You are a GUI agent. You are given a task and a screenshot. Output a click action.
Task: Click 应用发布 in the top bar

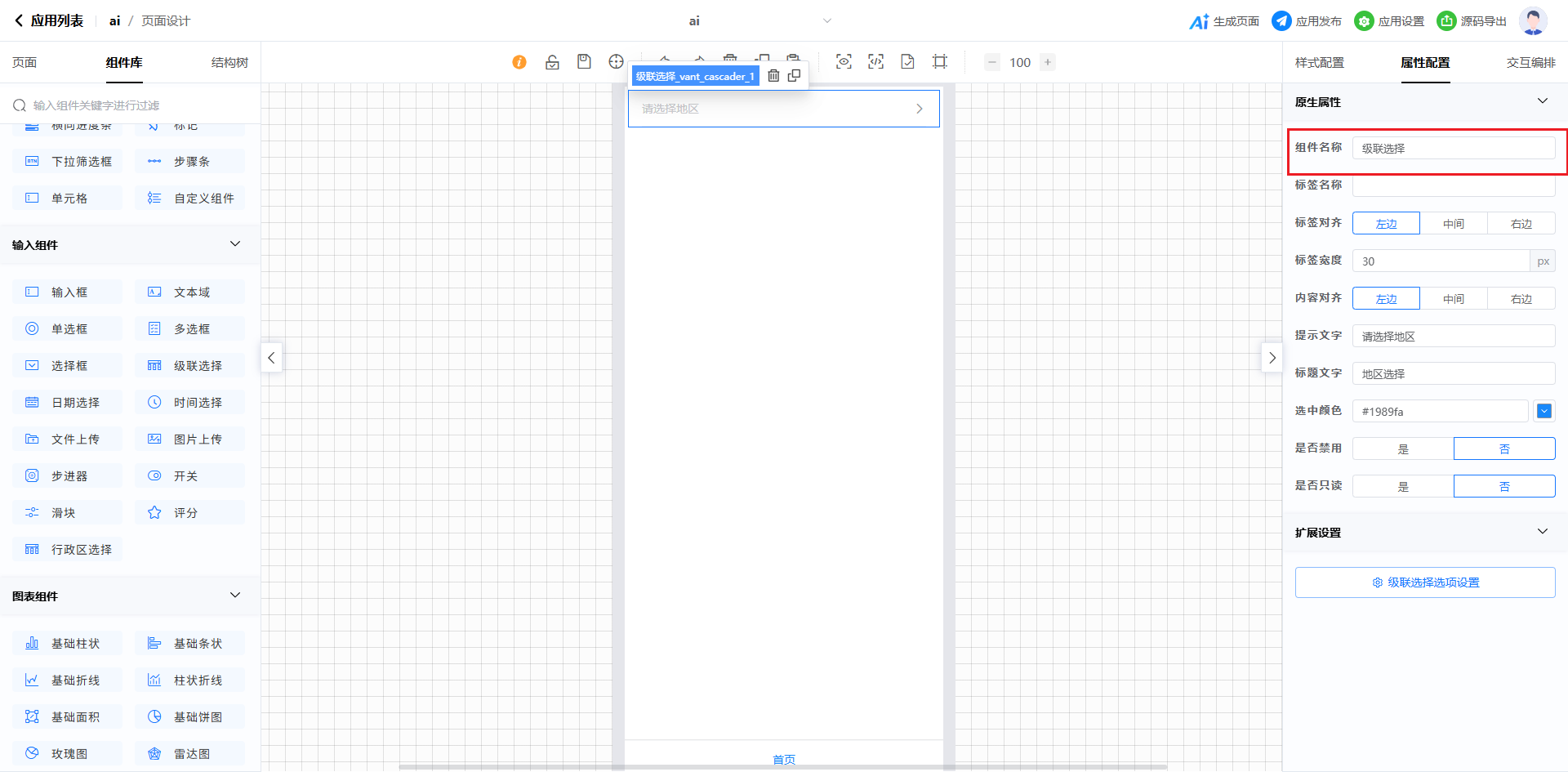point(1307,21)
